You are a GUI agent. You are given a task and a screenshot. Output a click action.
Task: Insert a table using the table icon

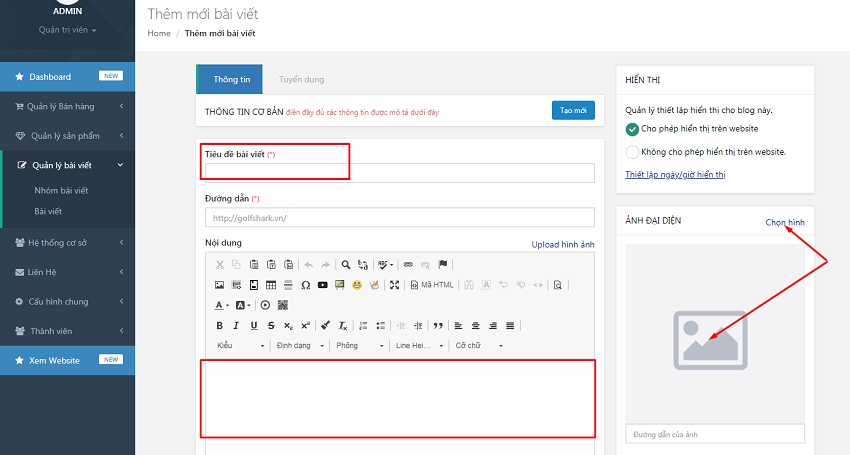(271, 285)
